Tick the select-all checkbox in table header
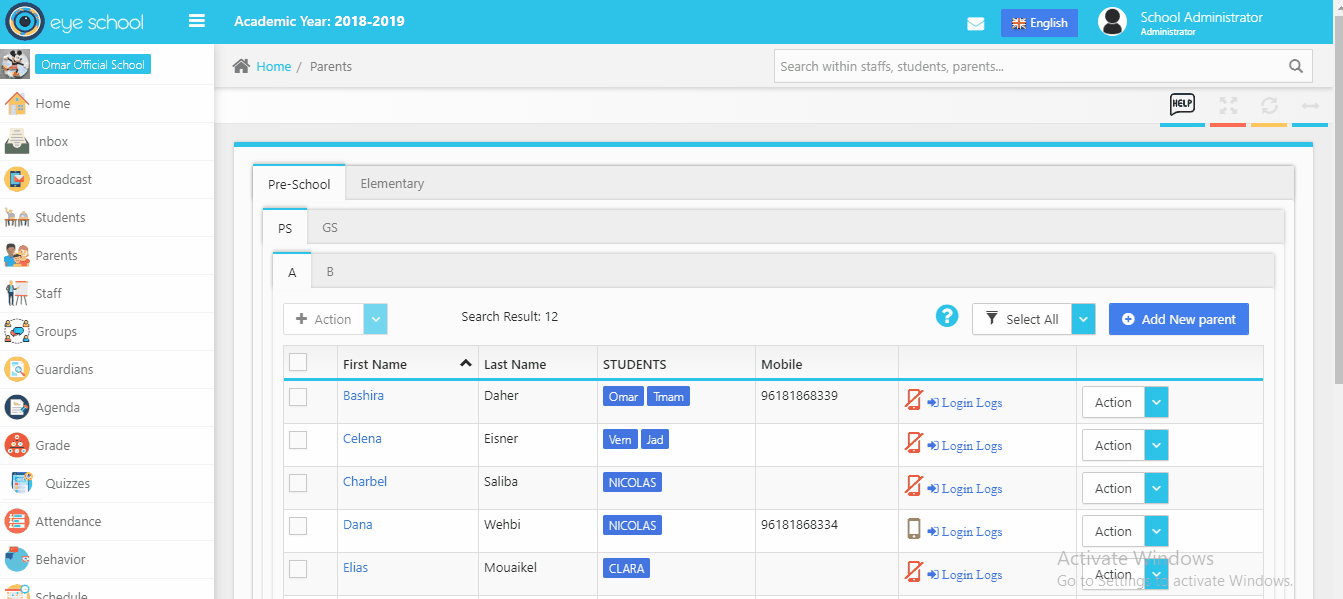The height and width of the screenshot is (599, 1343). click(298, 362)
